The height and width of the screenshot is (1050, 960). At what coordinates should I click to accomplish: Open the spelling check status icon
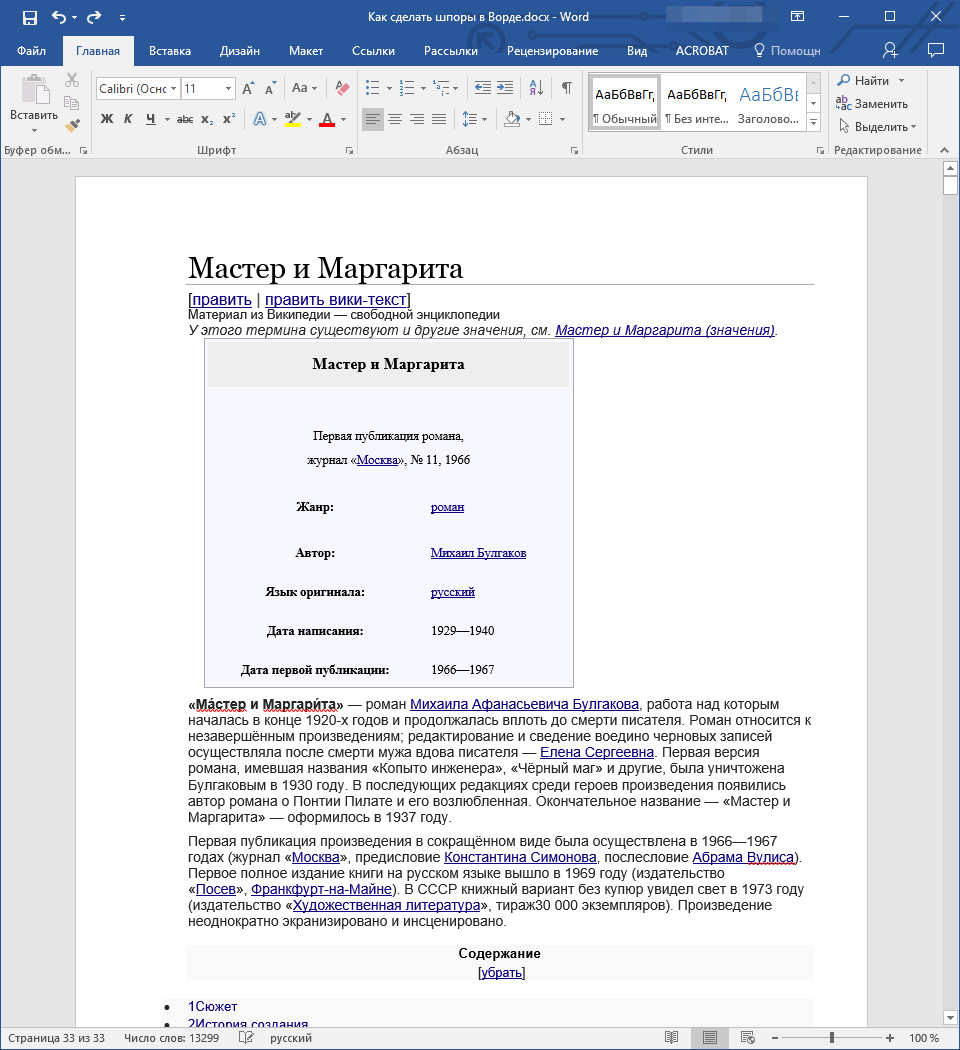[x=246, y=1038]
